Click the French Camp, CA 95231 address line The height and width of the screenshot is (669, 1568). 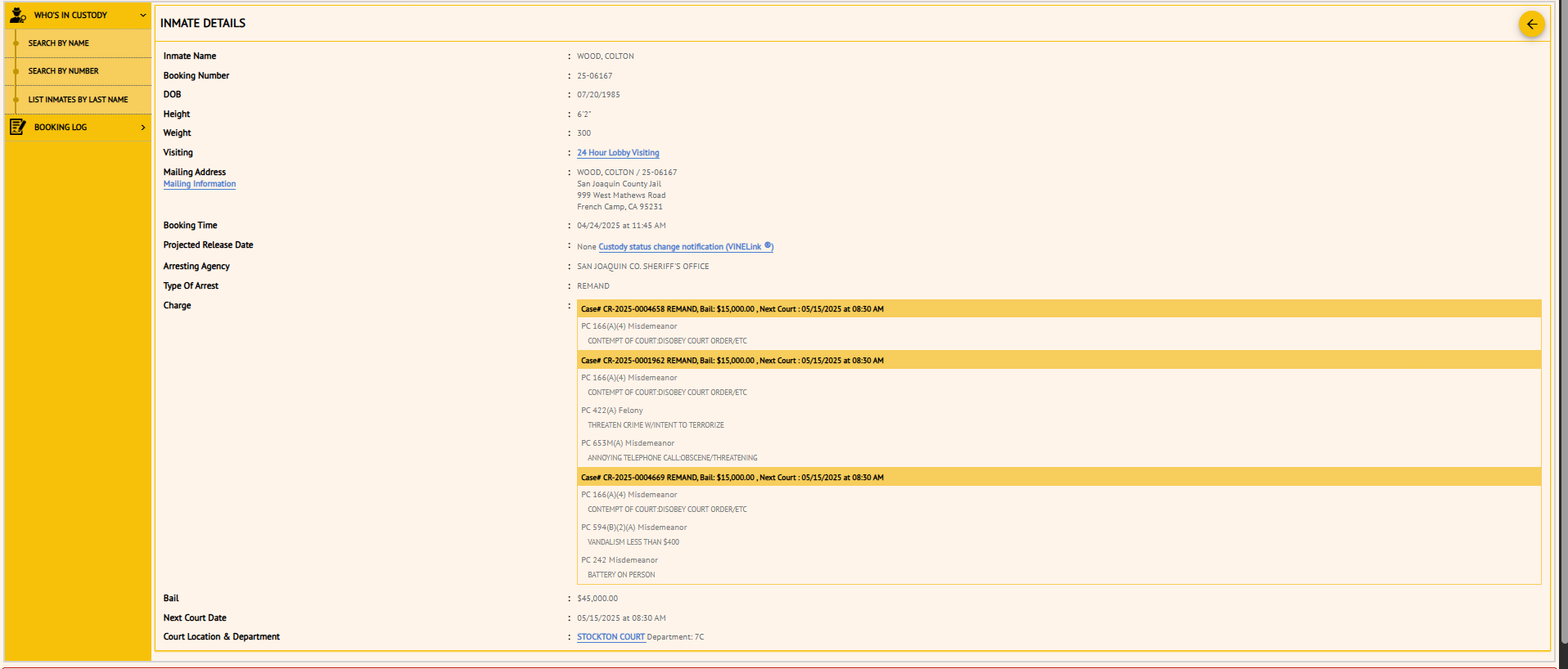click(x=620, y=207)
